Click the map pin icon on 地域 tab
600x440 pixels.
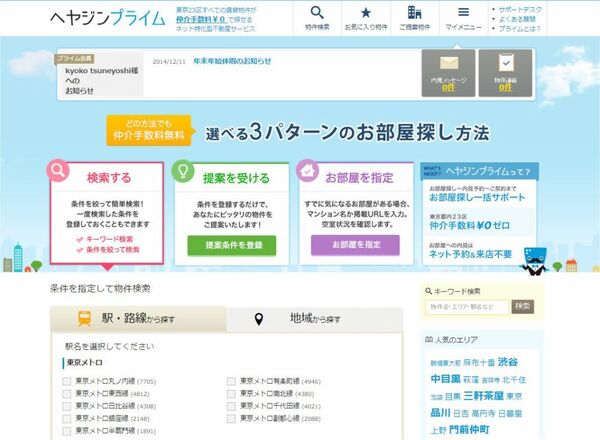click(259, 319)
